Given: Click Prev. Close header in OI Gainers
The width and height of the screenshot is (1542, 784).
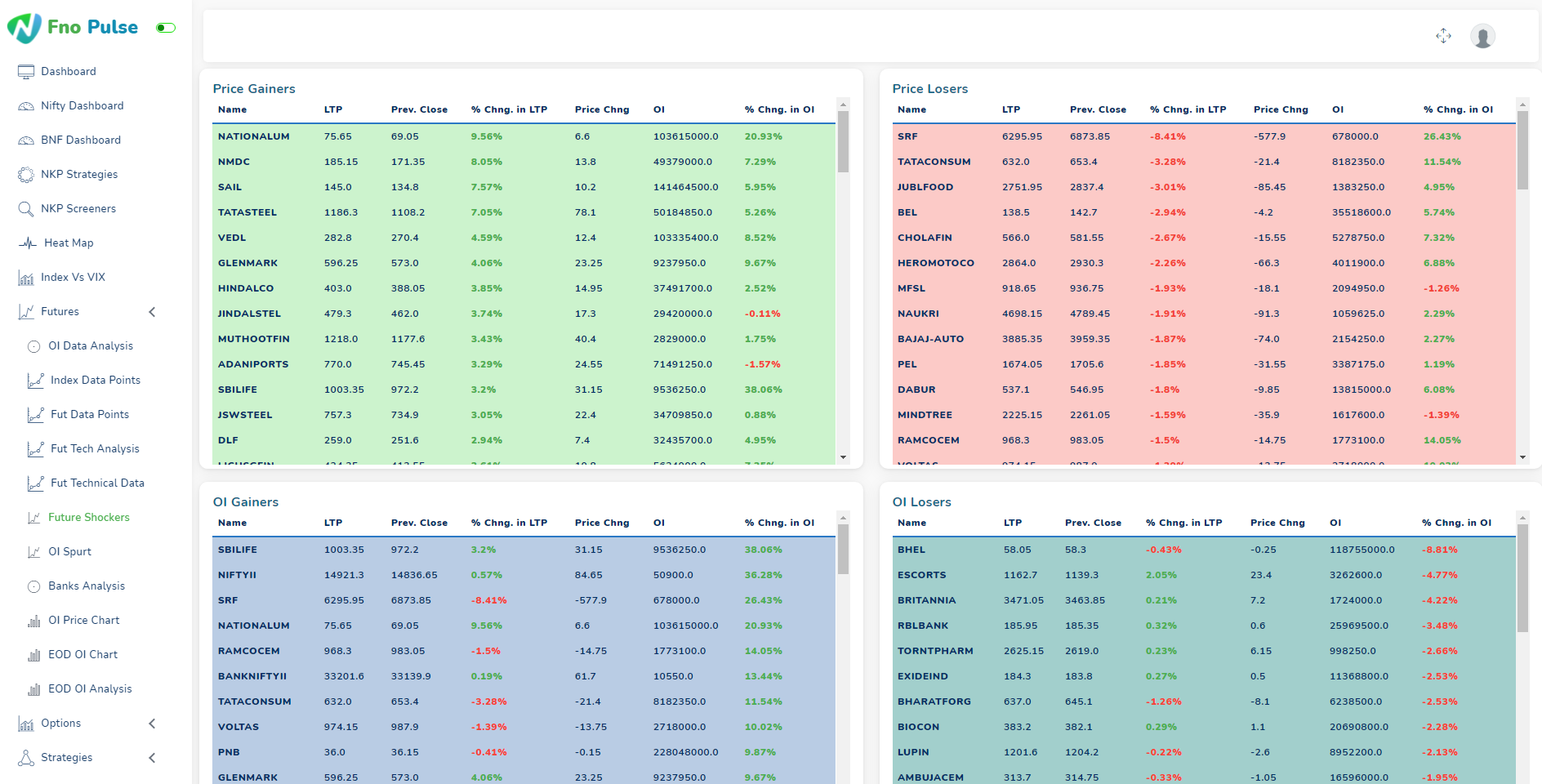Looking at the screenshot, I should (419, 523).
